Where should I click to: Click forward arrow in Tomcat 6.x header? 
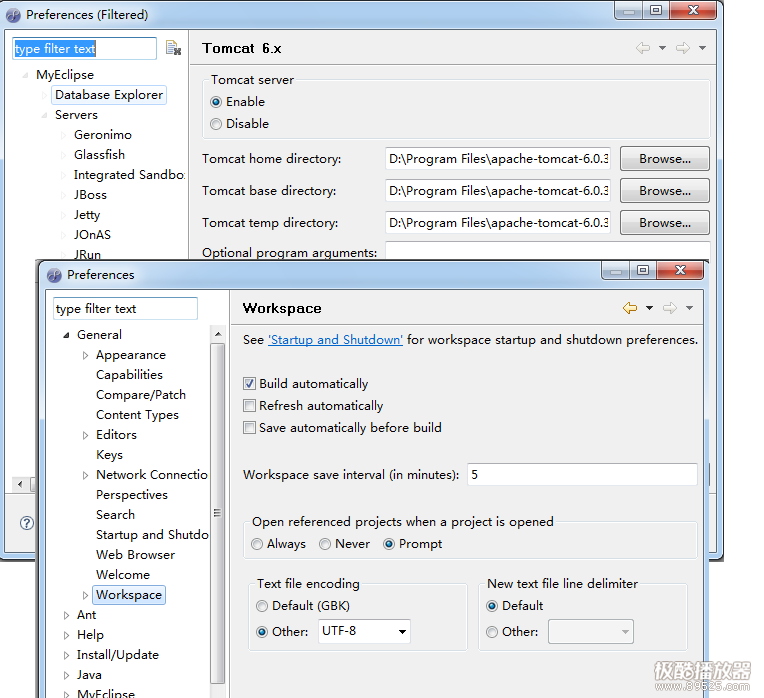tap(683, 48)
